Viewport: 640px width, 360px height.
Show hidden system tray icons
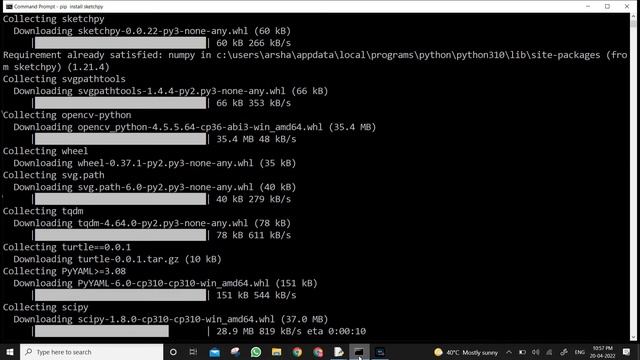tap(509, 352)
